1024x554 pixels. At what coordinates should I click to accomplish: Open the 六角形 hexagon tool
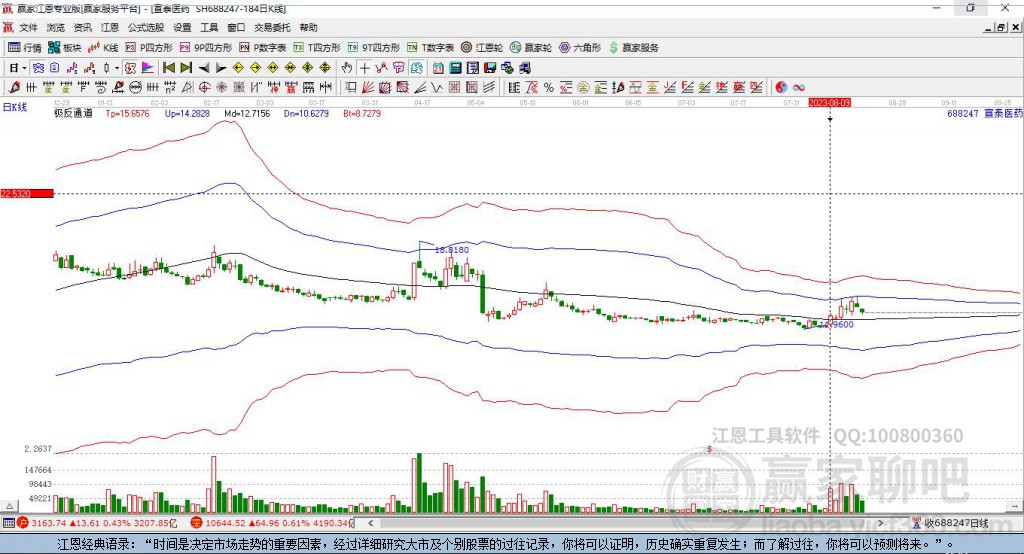click(x=580, y=48)
